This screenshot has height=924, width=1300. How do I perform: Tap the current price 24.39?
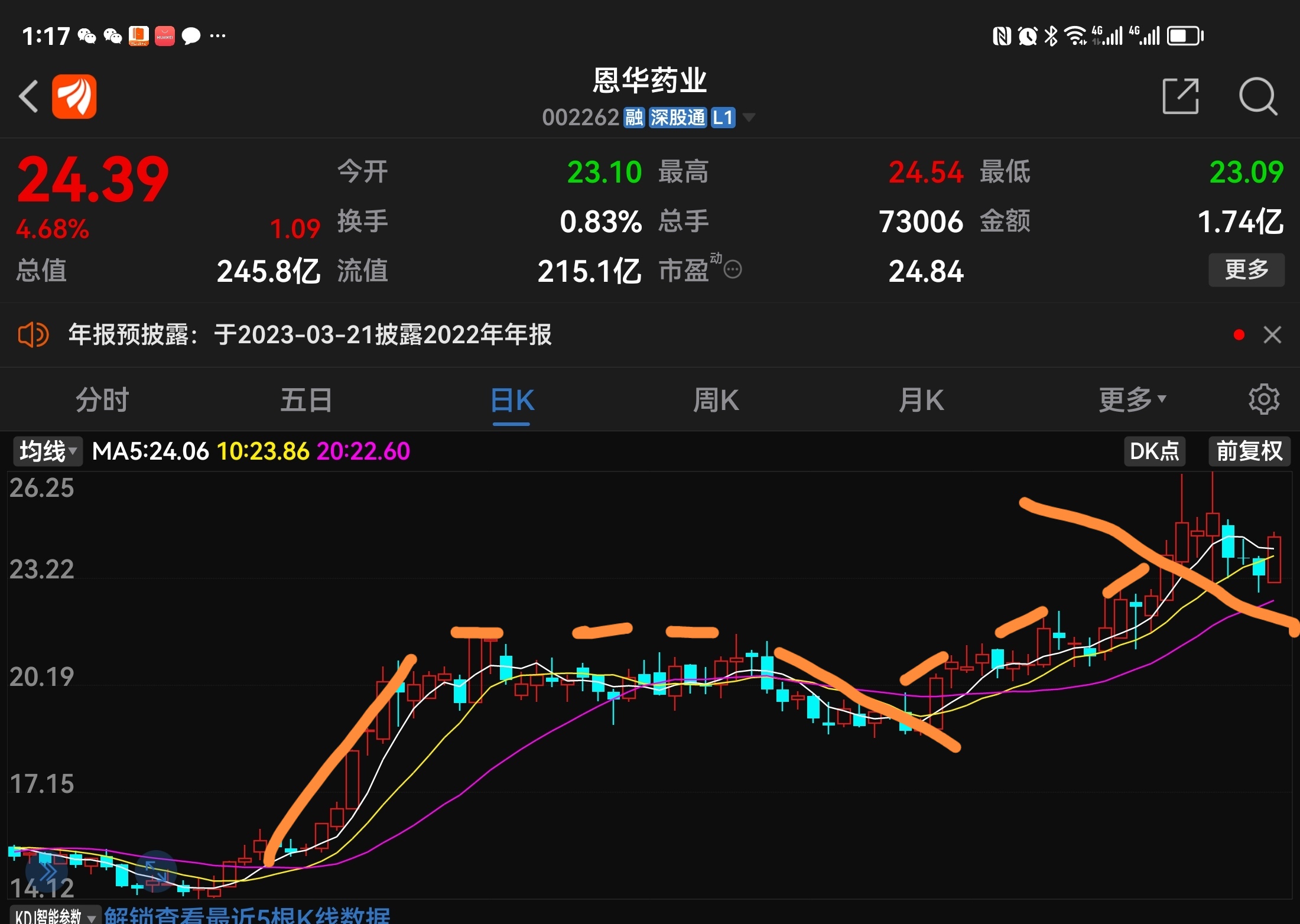click(93, 179)
